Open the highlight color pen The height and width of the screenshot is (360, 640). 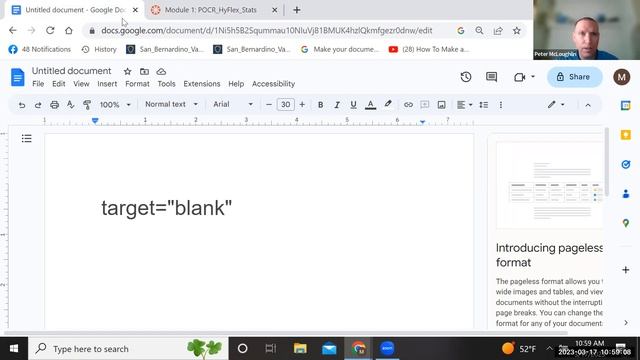[x=388, y=104]
